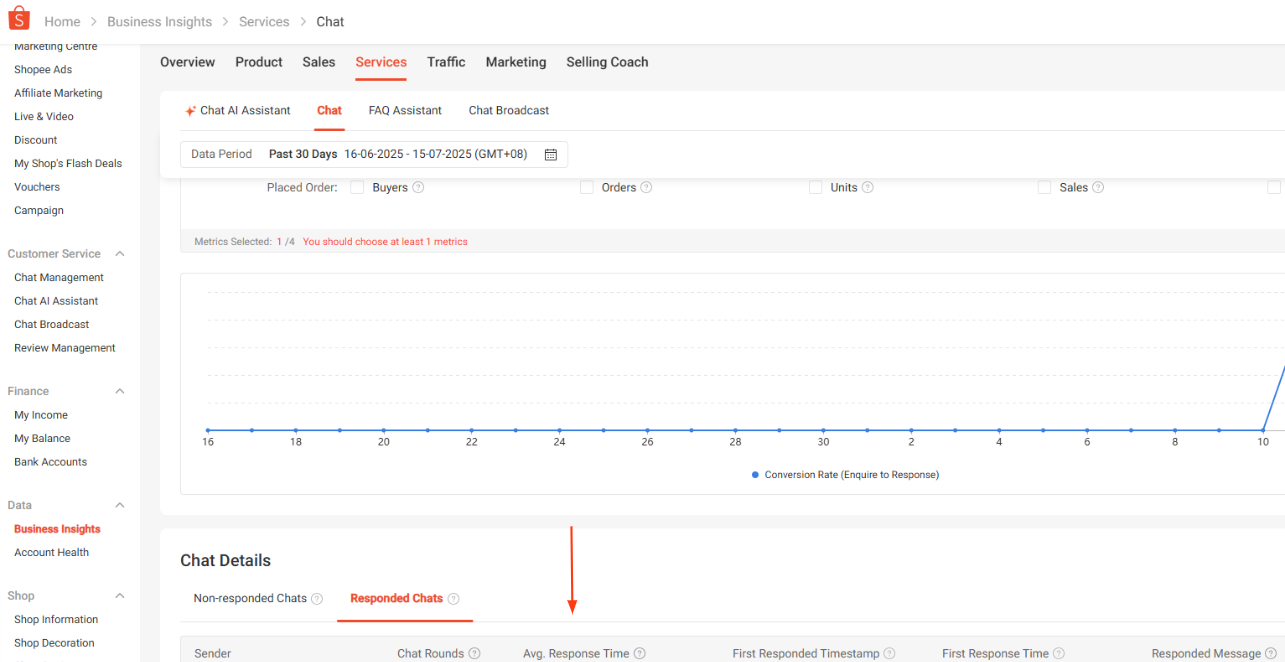Click help icon next to Sales
This screenshot has height=662, width=1285.
(x=1098, y=187)
